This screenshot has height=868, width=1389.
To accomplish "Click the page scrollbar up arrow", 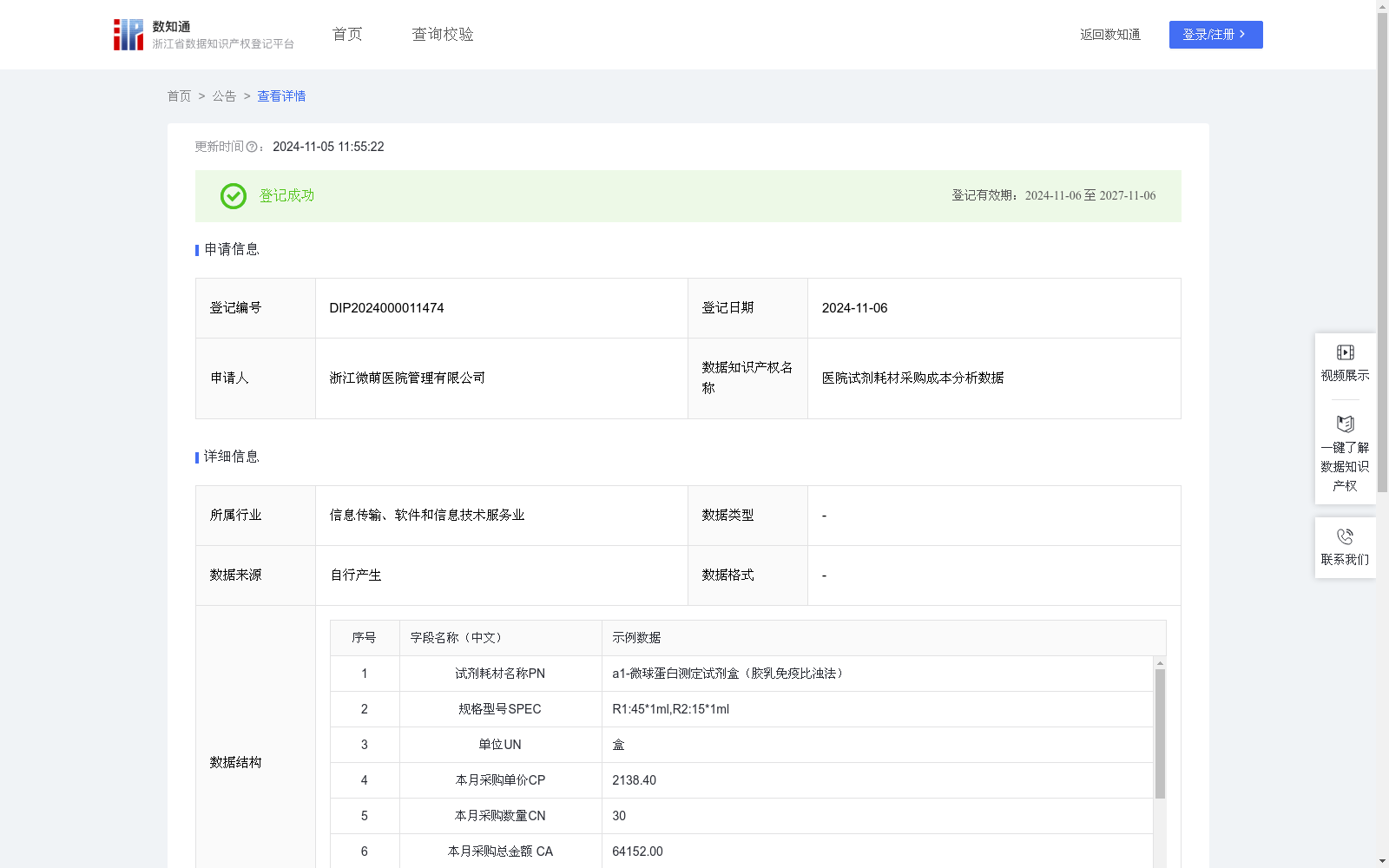I will point(1382,6).
